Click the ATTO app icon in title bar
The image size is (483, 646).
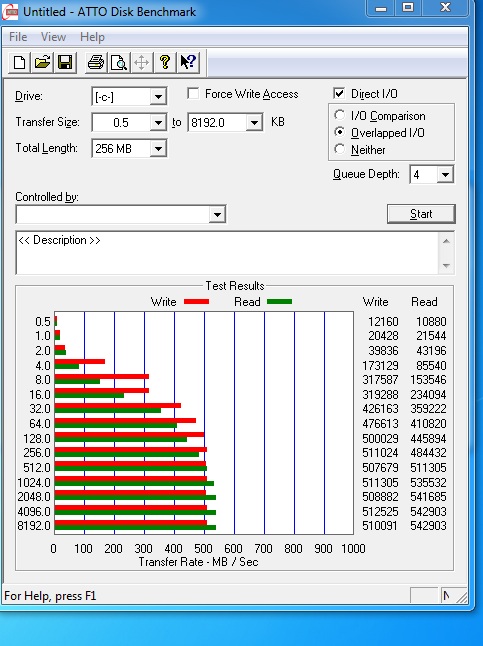10,12
